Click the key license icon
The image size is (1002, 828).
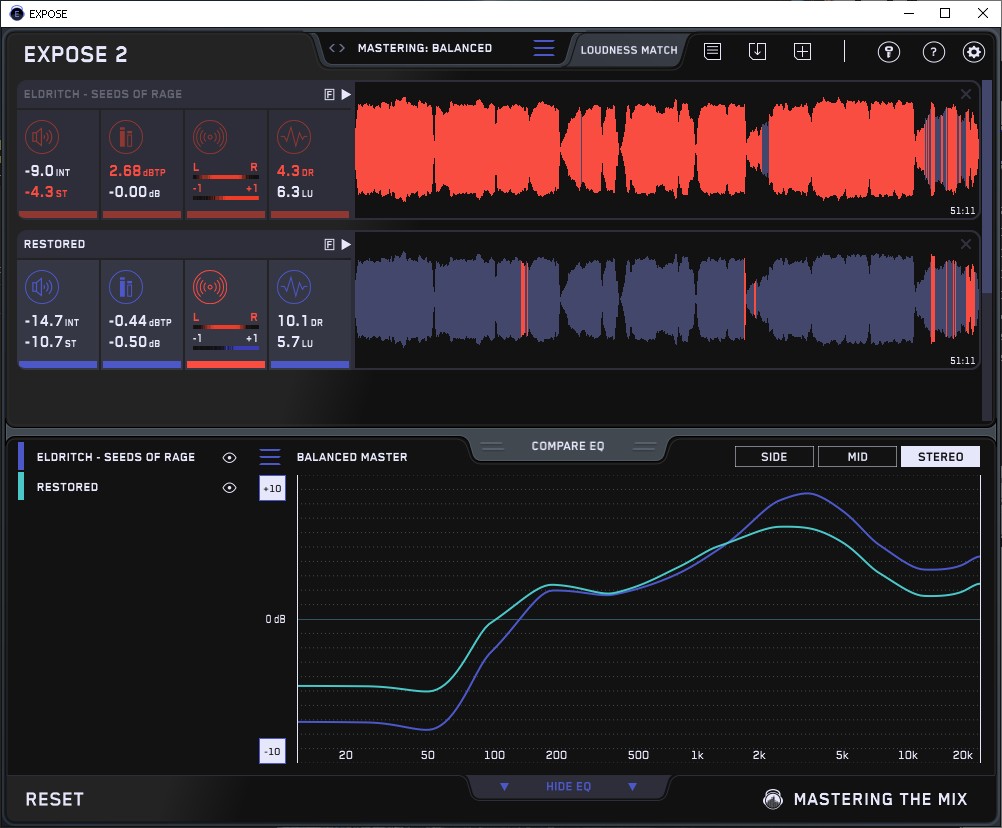pos(889,52)
